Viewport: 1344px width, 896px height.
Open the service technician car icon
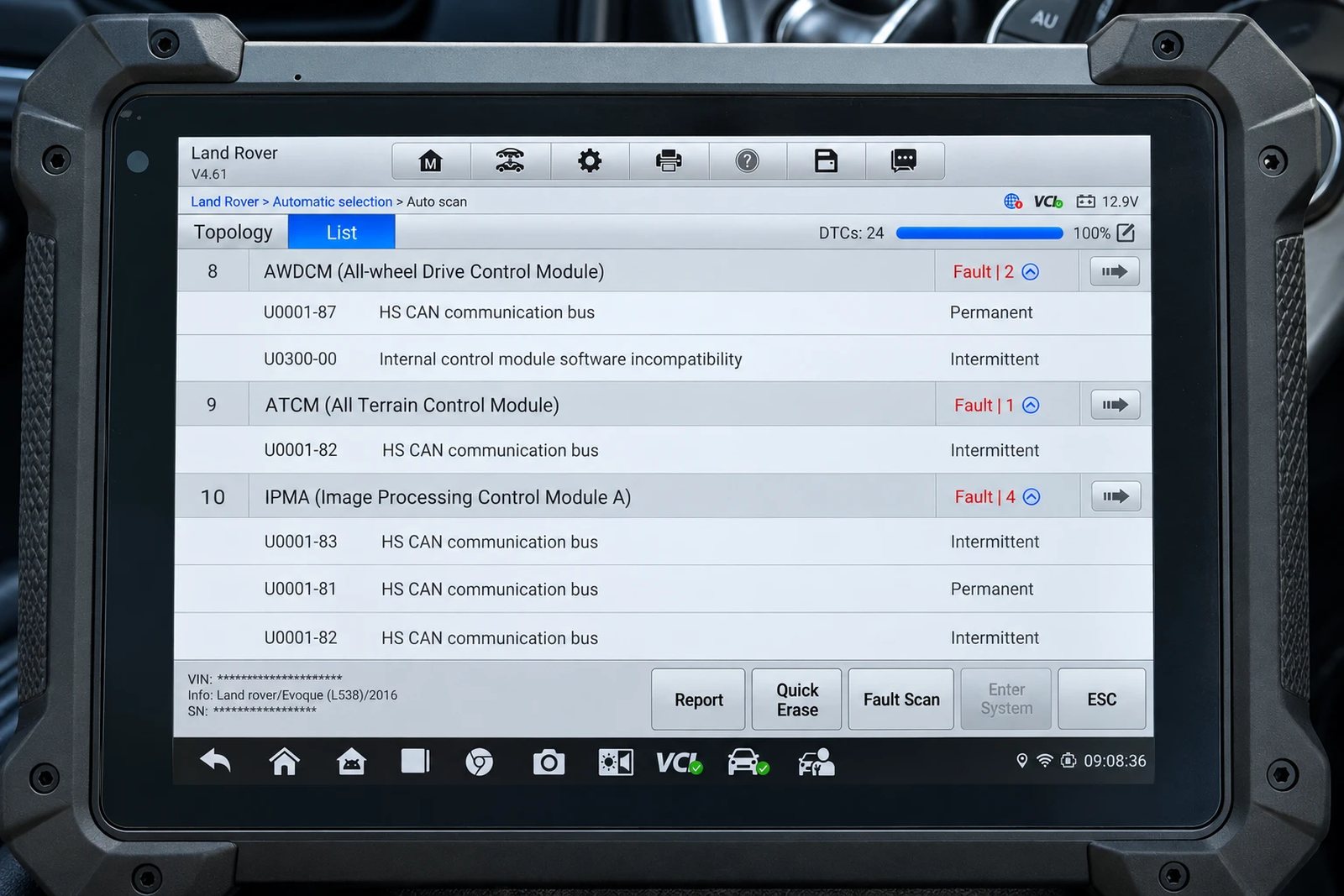816,762
